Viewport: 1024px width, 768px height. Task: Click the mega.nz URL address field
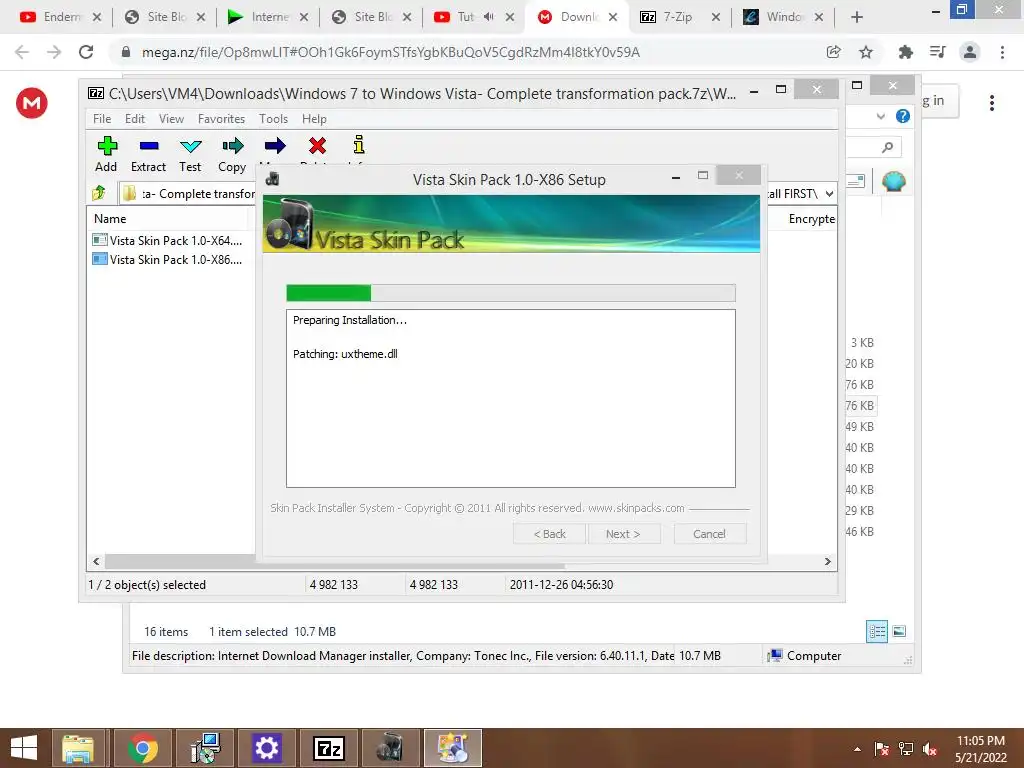[391, 52]
